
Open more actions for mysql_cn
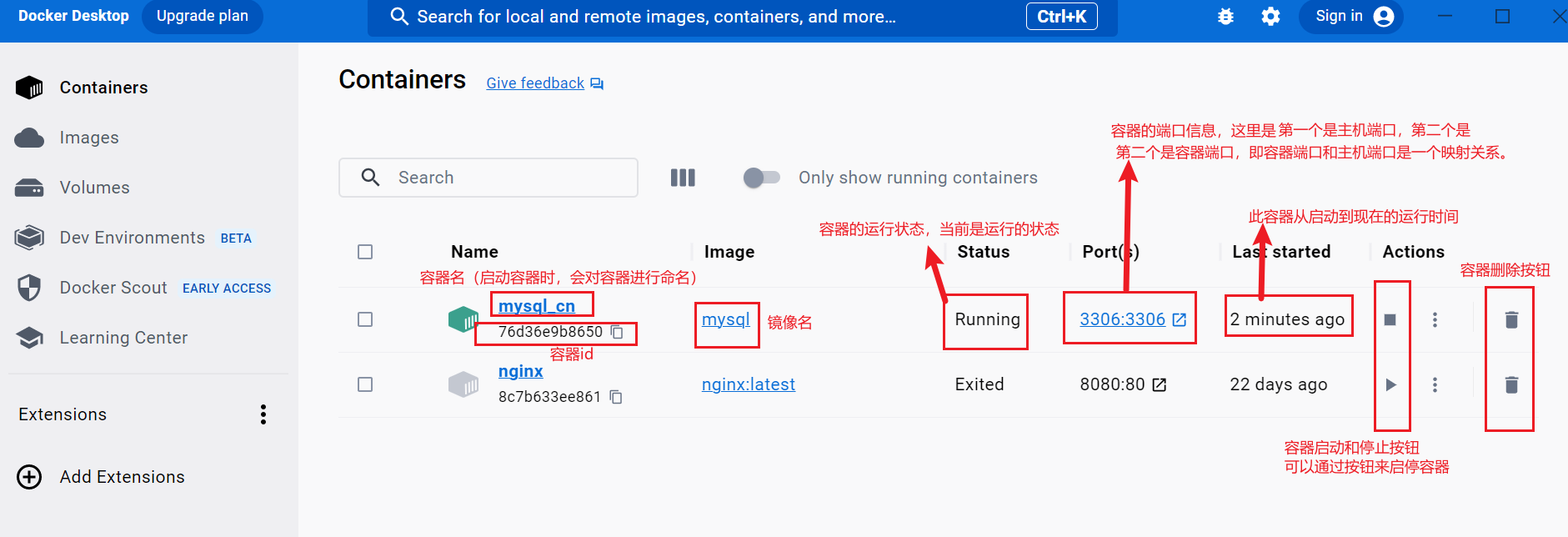[x=1435, y=319]
